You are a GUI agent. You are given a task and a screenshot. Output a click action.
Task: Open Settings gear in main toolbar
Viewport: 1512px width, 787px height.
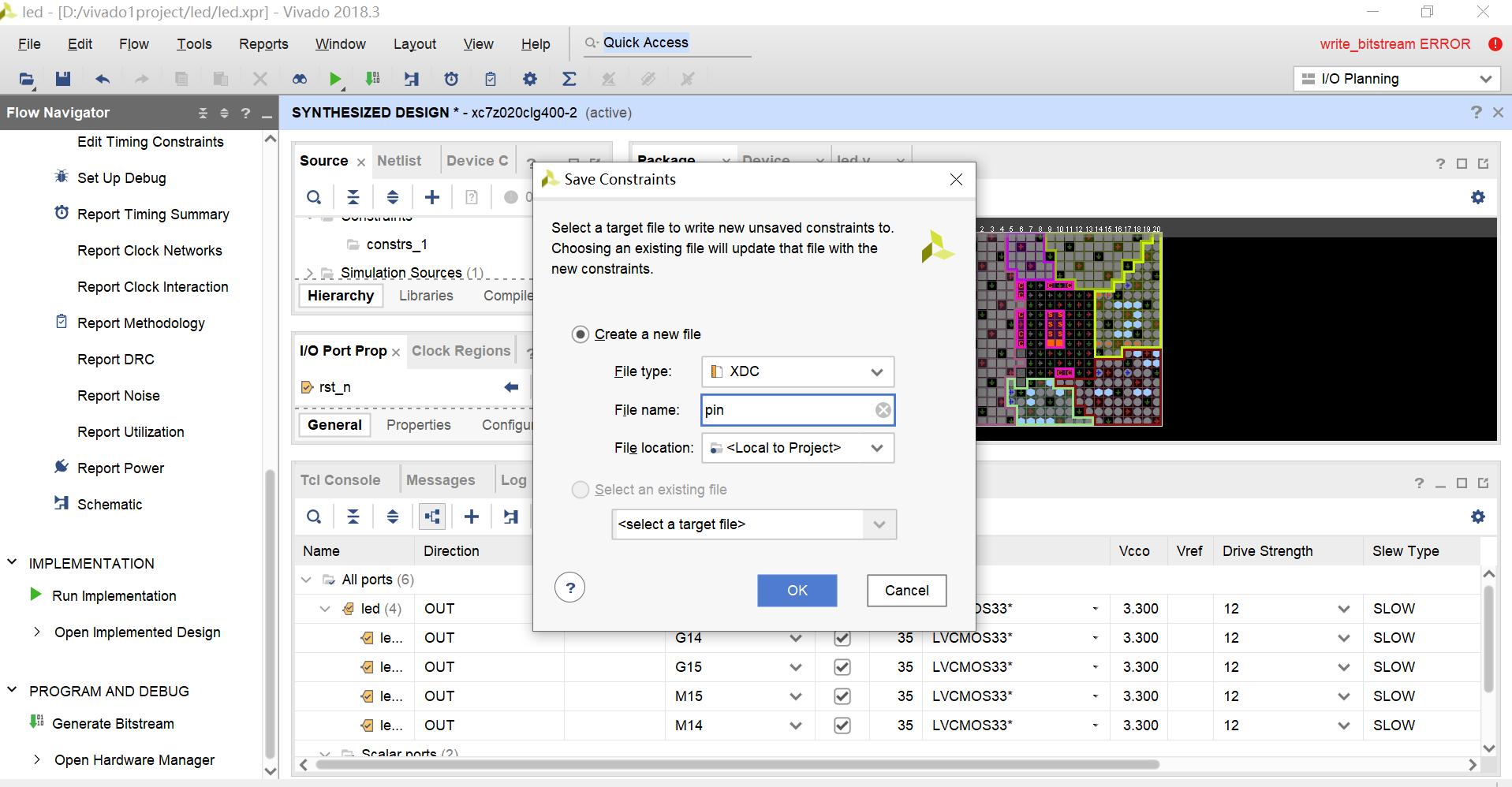[530, 79]
